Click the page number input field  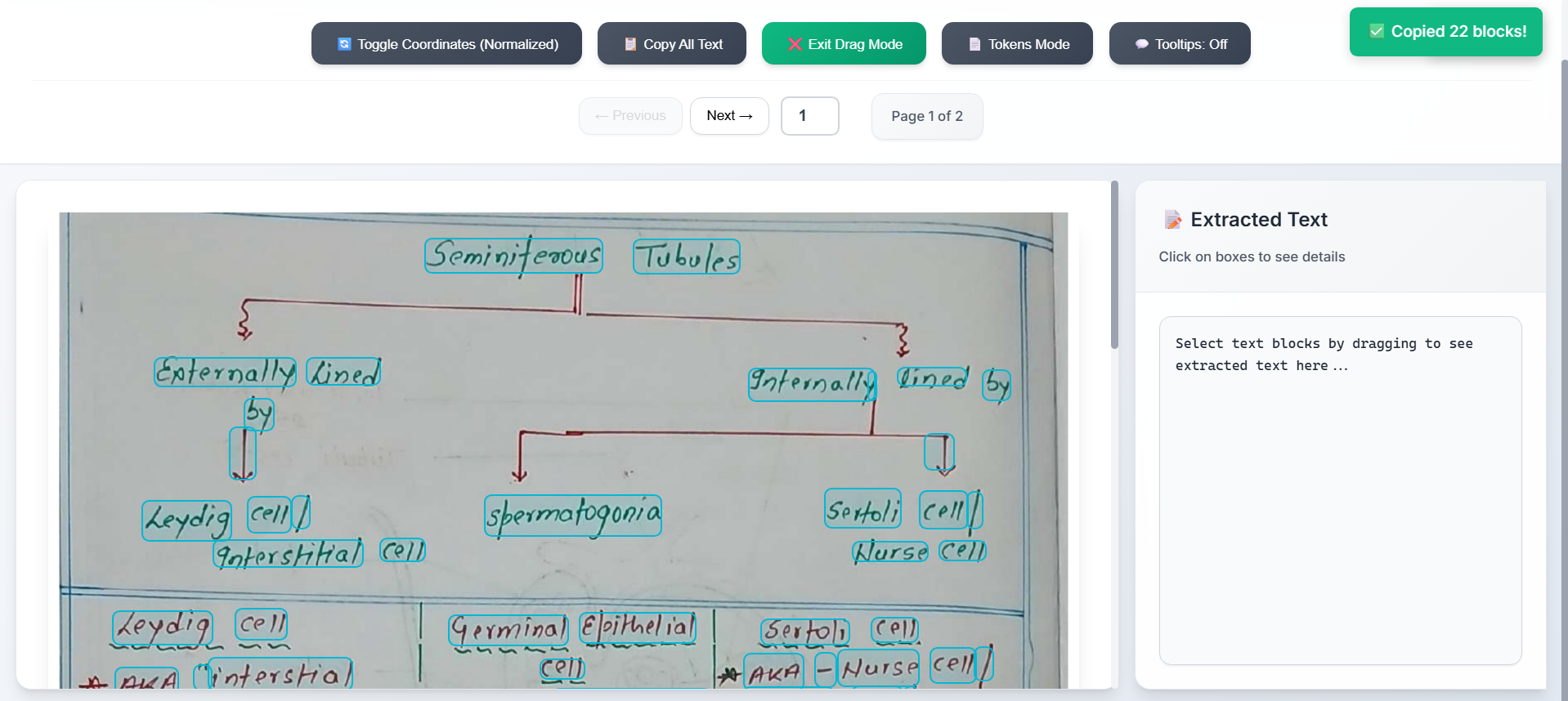809,116
